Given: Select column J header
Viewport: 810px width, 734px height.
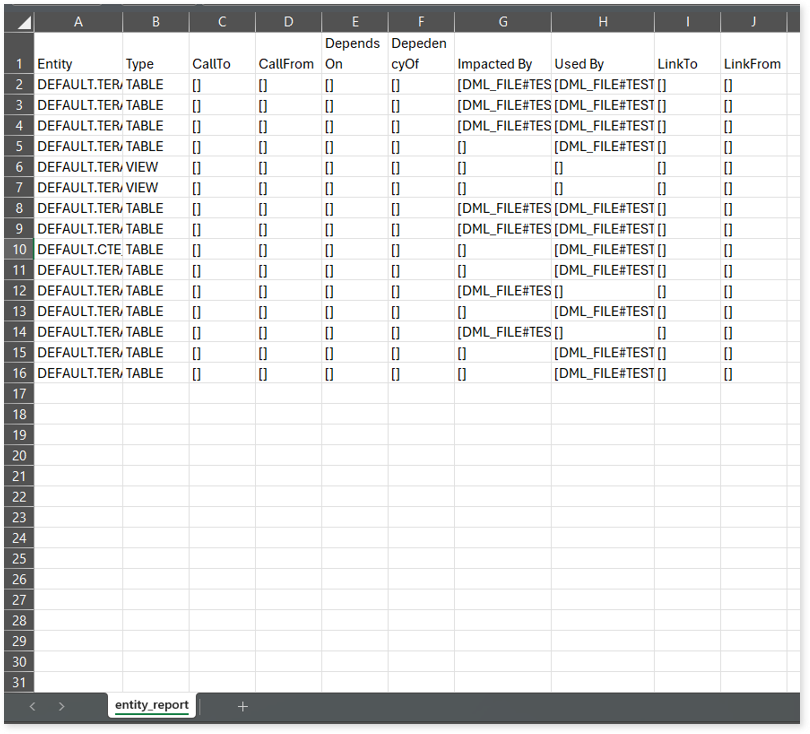Looking at the screenshot, I should [x=752, y=22].
